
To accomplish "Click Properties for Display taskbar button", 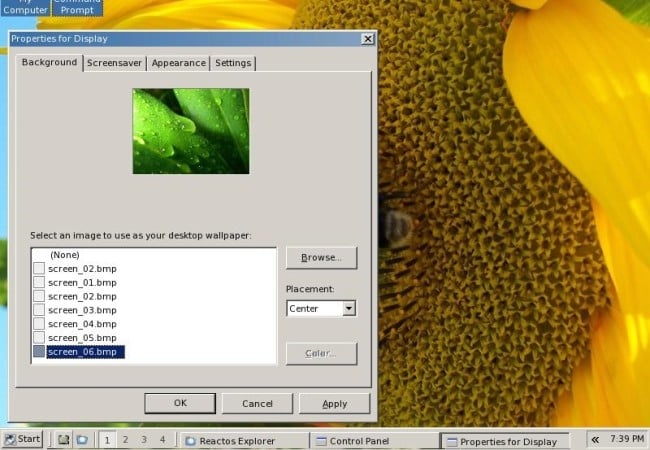I will pos(504,441).
